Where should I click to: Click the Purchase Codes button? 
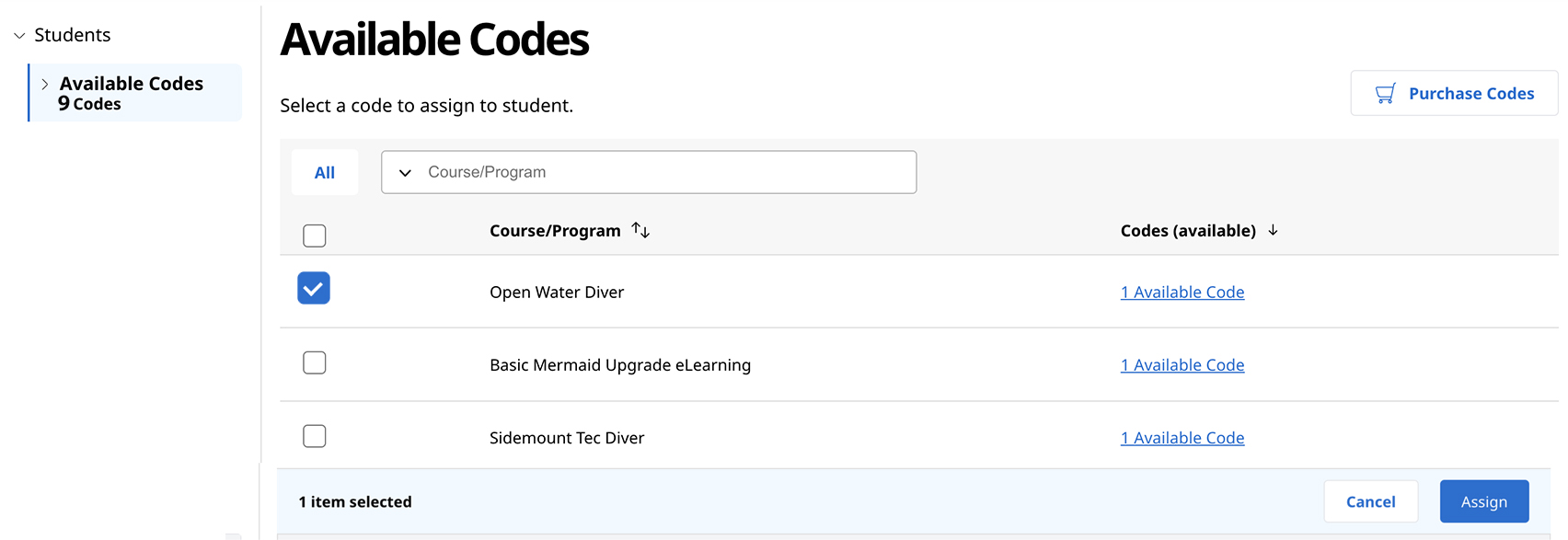pyautogui.click(x=1454, y=94)
